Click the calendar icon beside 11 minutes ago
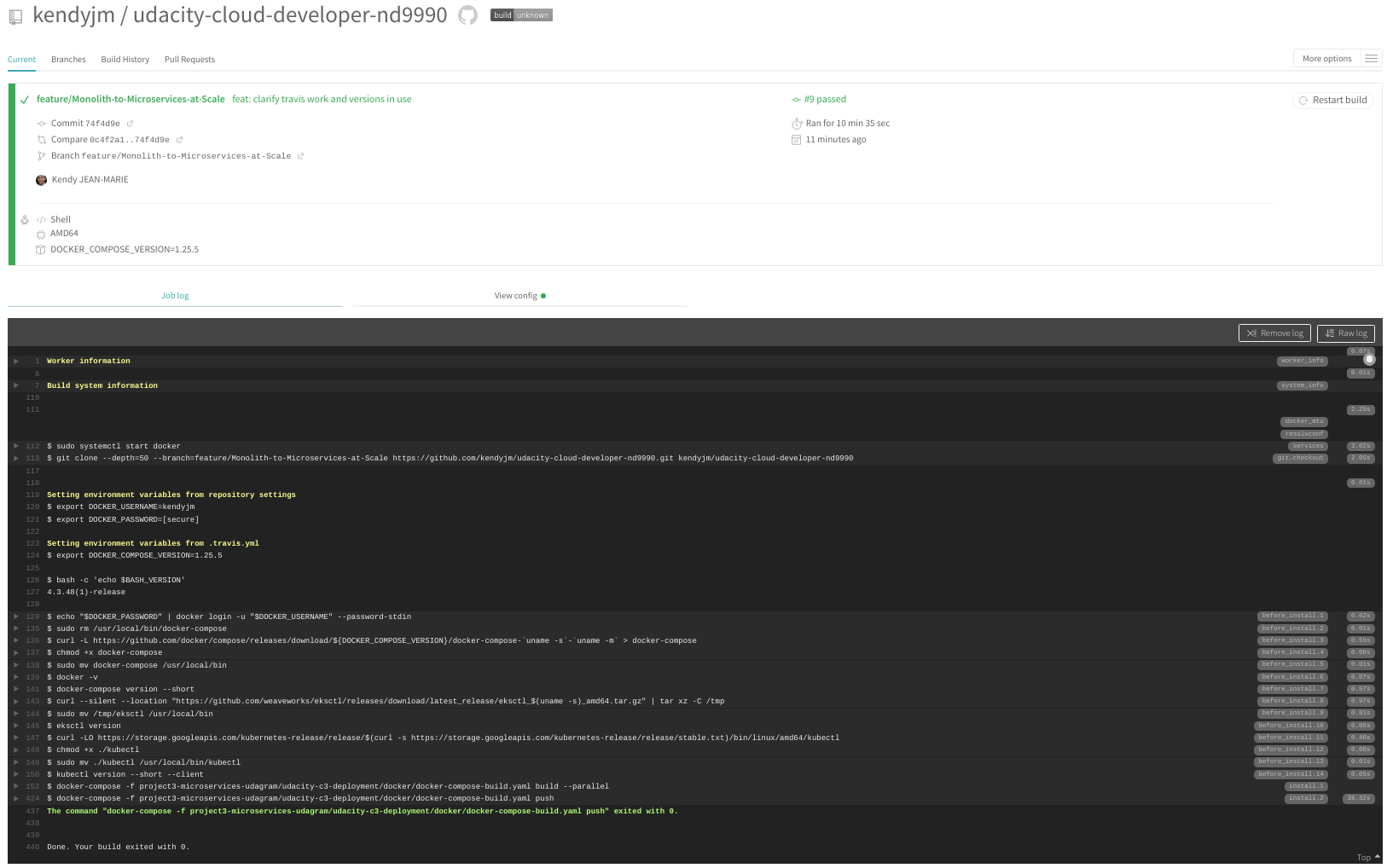Screen dimensions: 1387x868 (797, 140)
